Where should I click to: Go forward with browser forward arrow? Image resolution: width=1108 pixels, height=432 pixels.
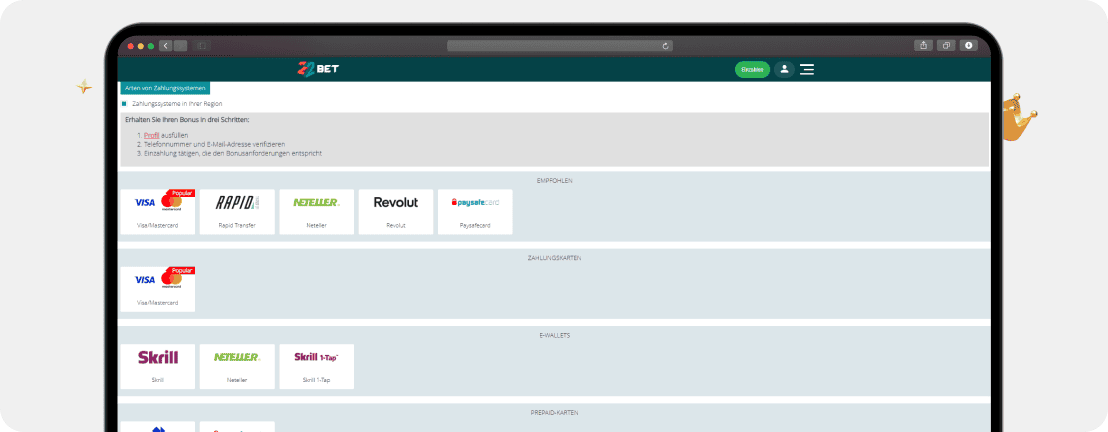click(x=180, y=45)
